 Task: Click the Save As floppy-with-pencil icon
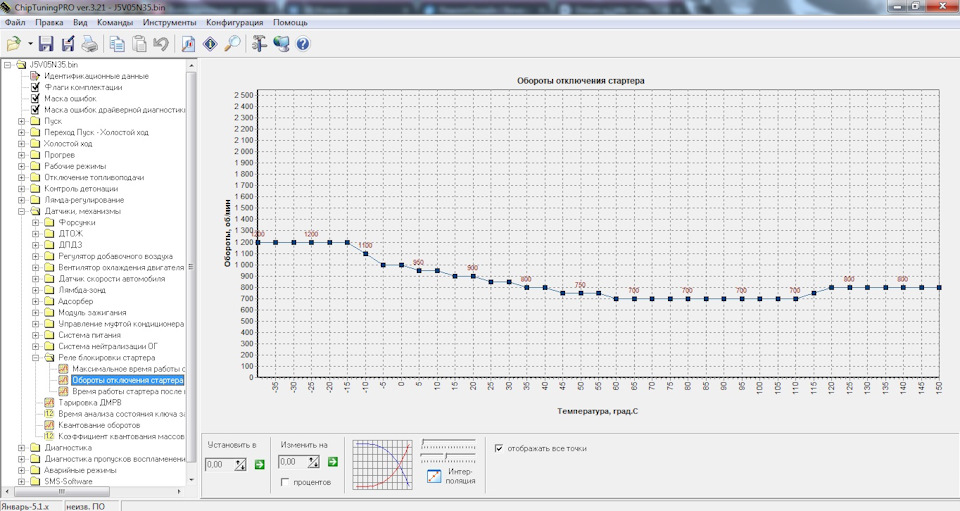(68, 44)
